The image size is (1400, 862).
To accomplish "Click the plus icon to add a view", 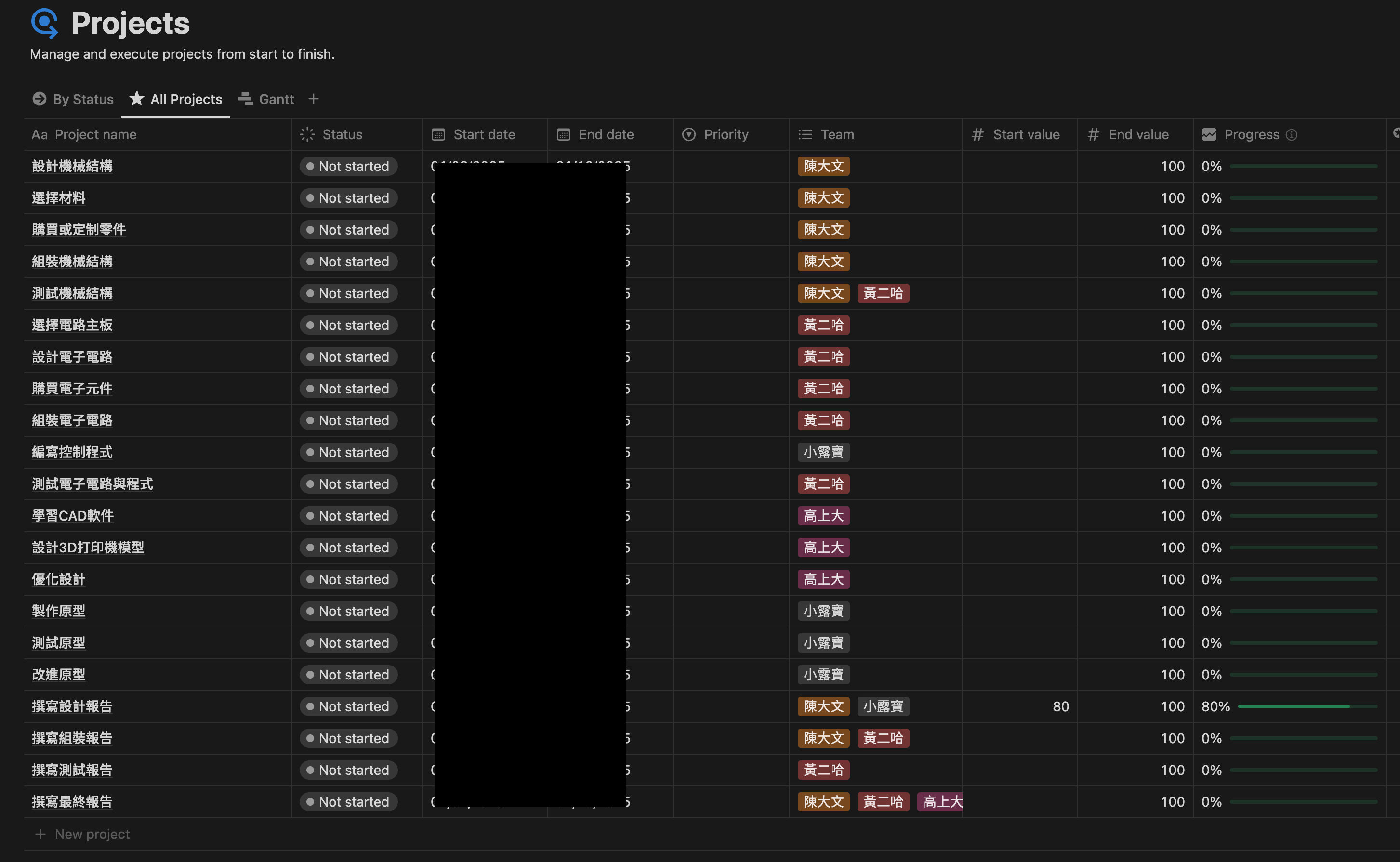I will [x=313, y=99].
